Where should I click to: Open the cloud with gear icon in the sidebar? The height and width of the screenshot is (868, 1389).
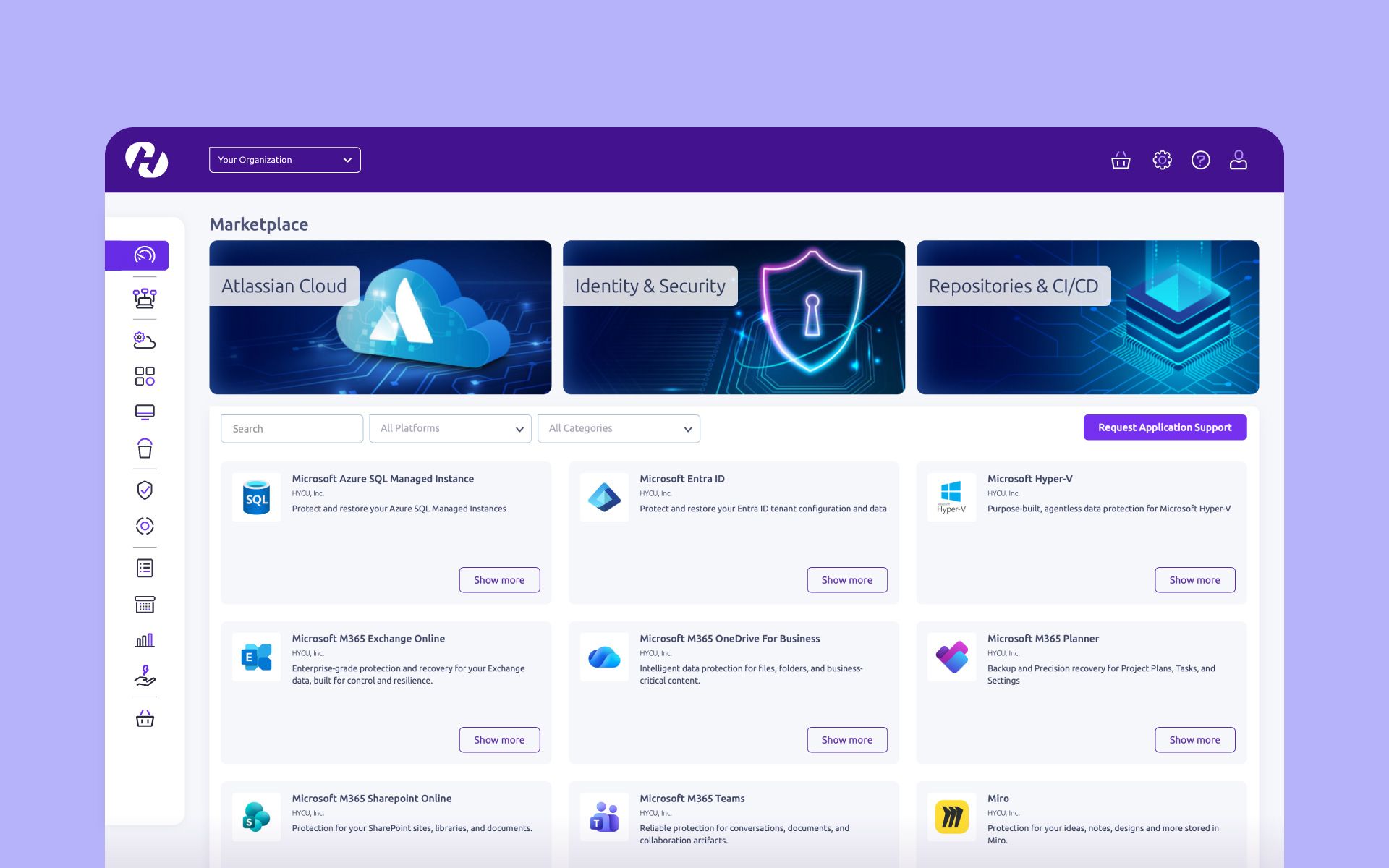click(145, 340)
